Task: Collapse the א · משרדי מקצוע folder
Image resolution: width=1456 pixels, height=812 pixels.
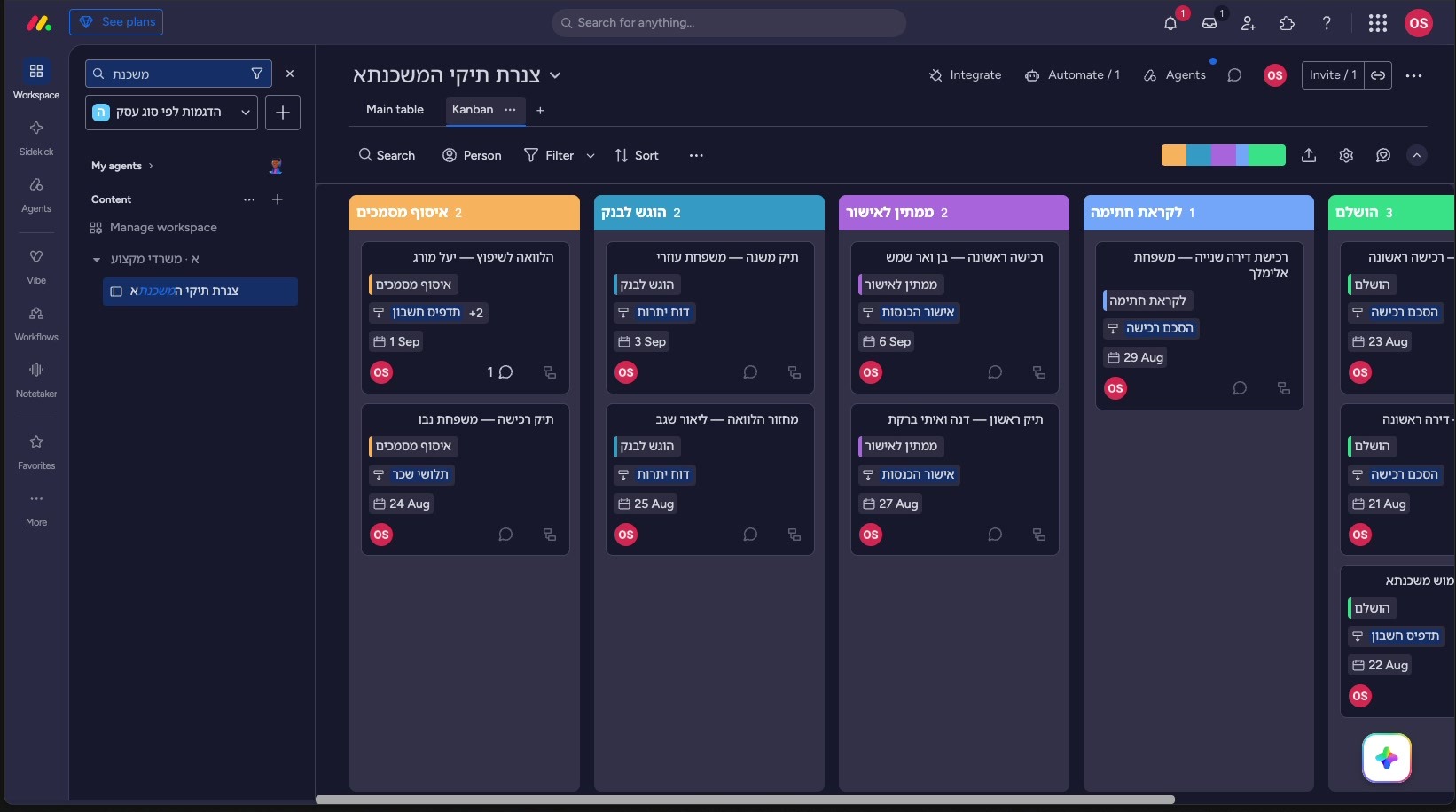Action: pyautogui.click(x=97, y=259)
